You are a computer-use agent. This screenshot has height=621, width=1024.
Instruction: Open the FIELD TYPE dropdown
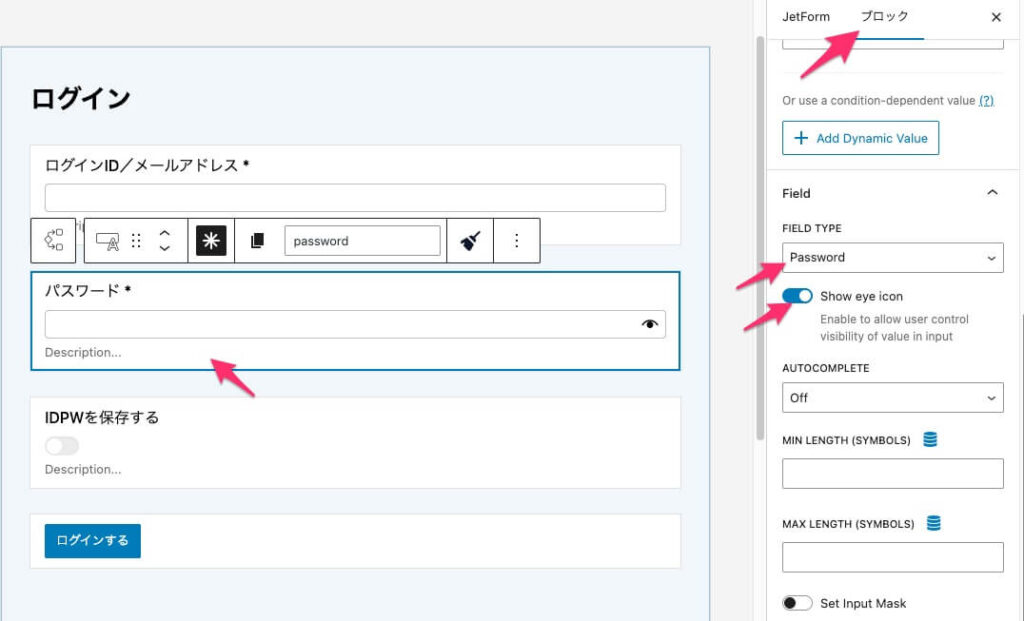[x=892, y=258]
